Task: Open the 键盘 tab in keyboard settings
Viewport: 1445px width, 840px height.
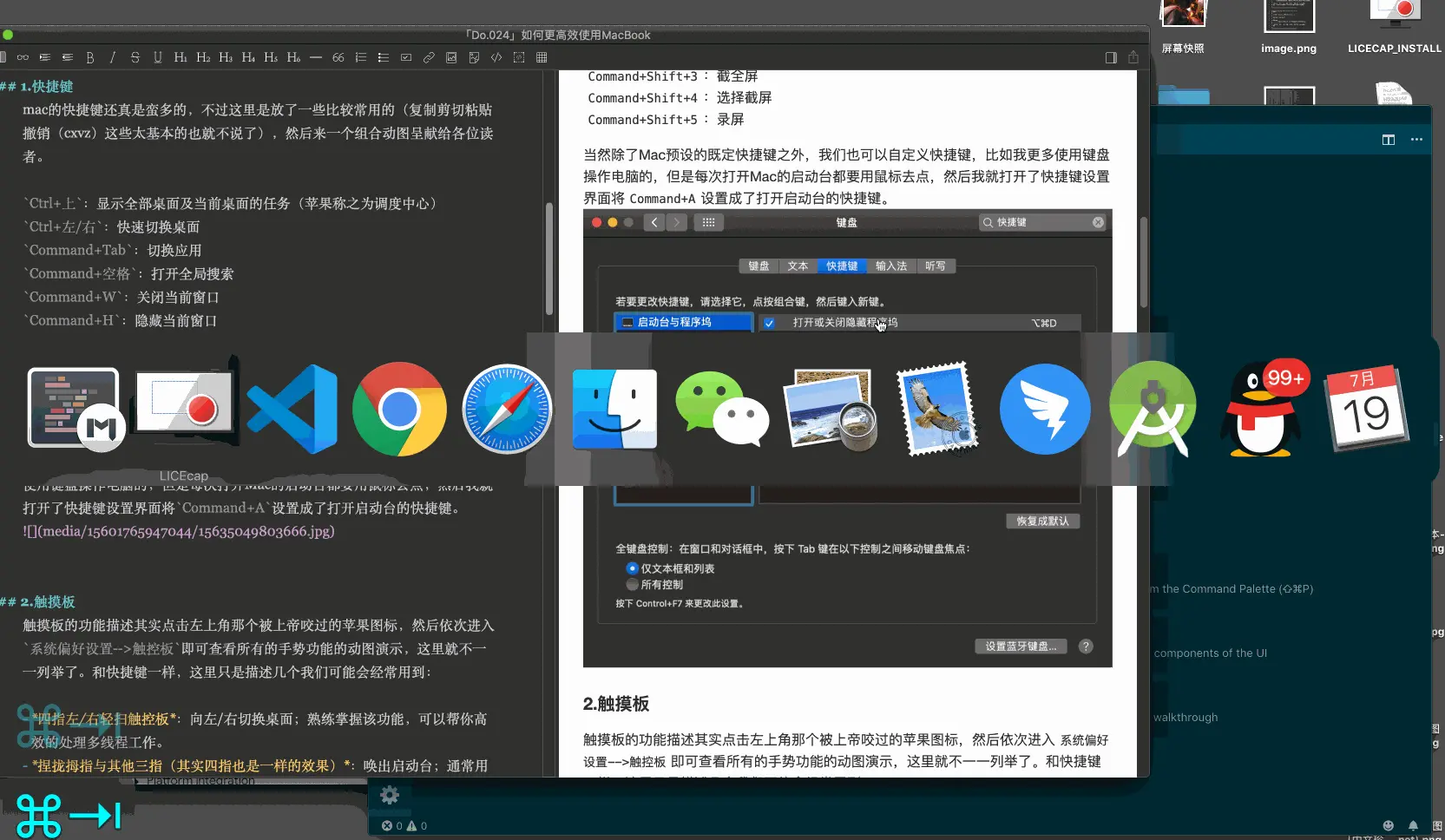Action: (759, 266)
